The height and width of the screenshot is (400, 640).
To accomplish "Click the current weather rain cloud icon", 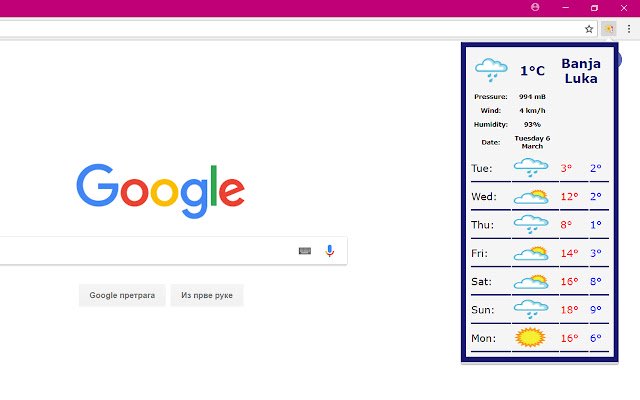I will tap(491, 70).
